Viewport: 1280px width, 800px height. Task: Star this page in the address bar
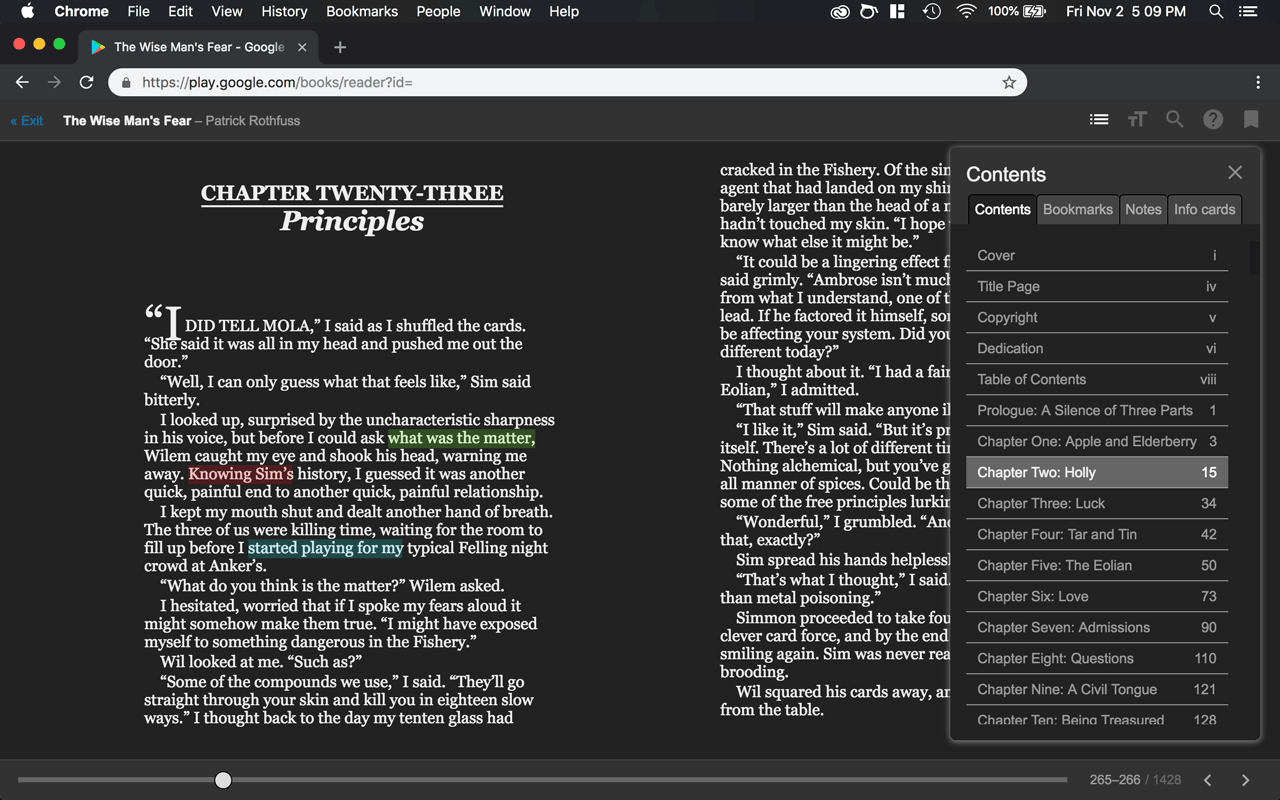point(1009,82)
